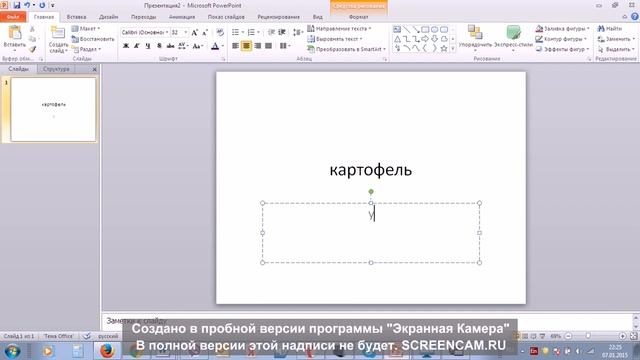Clear all text formatting icon
Image resolution: width=640 pixels, height=360 pixels.
point(220,32)
